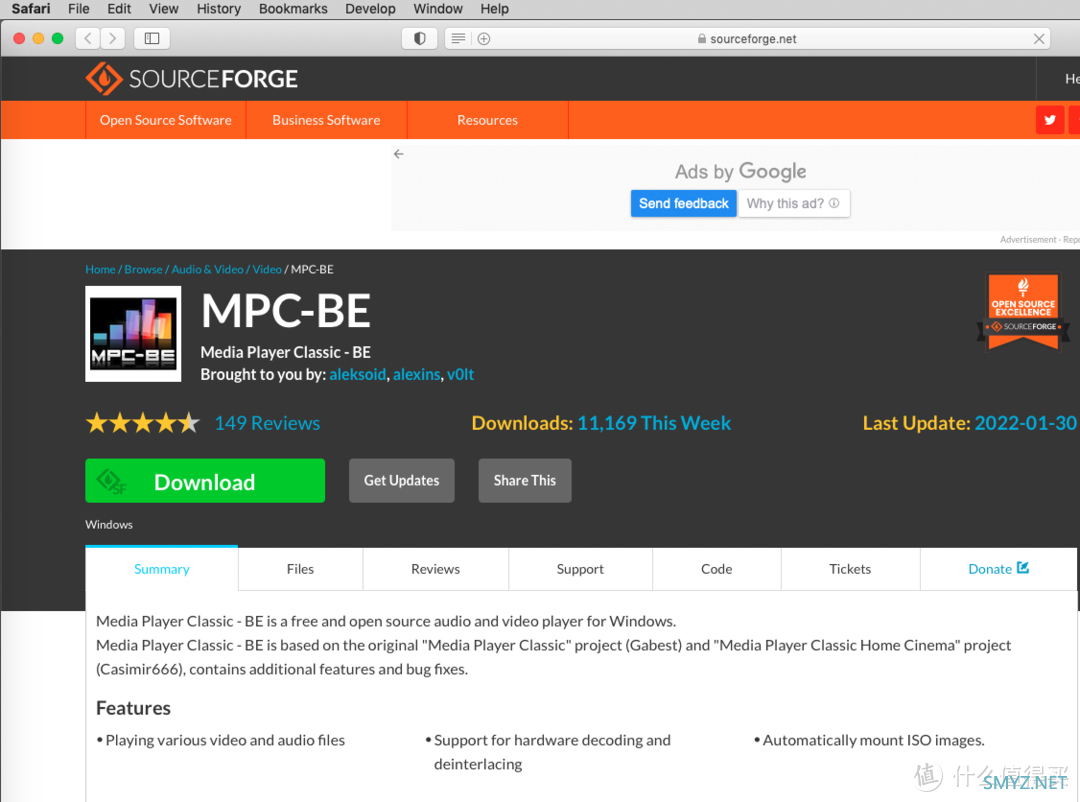Open the Twitter icon in orange bar
Image resolution: width=1080 pixels, height=802 pixels.
(x=1050, y=120)
